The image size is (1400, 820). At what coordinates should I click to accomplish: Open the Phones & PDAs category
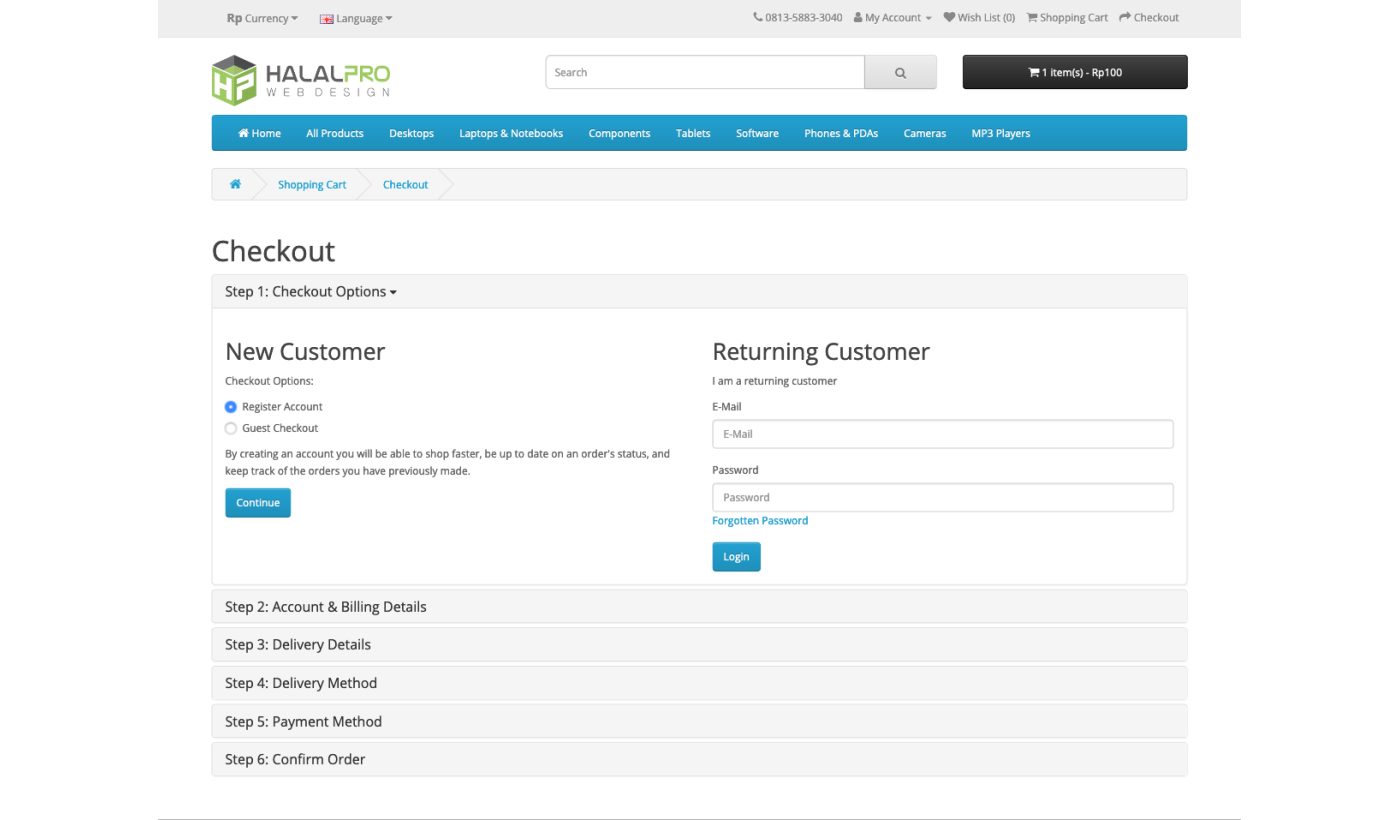coord(840,133)
